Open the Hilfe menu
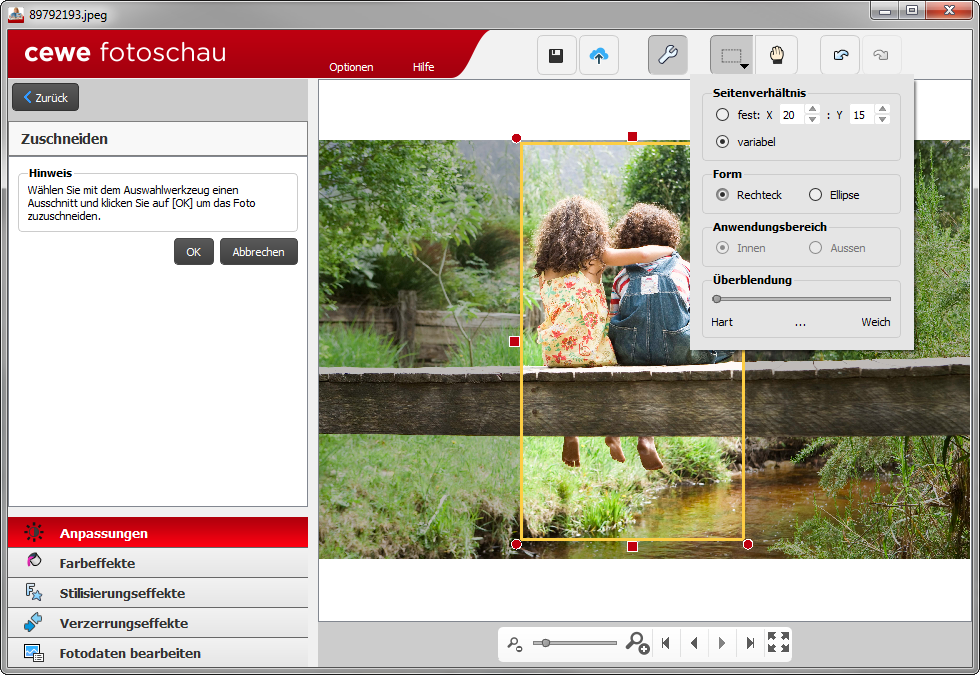This screenshot has height=675, width=980. [x=423, y=67]
